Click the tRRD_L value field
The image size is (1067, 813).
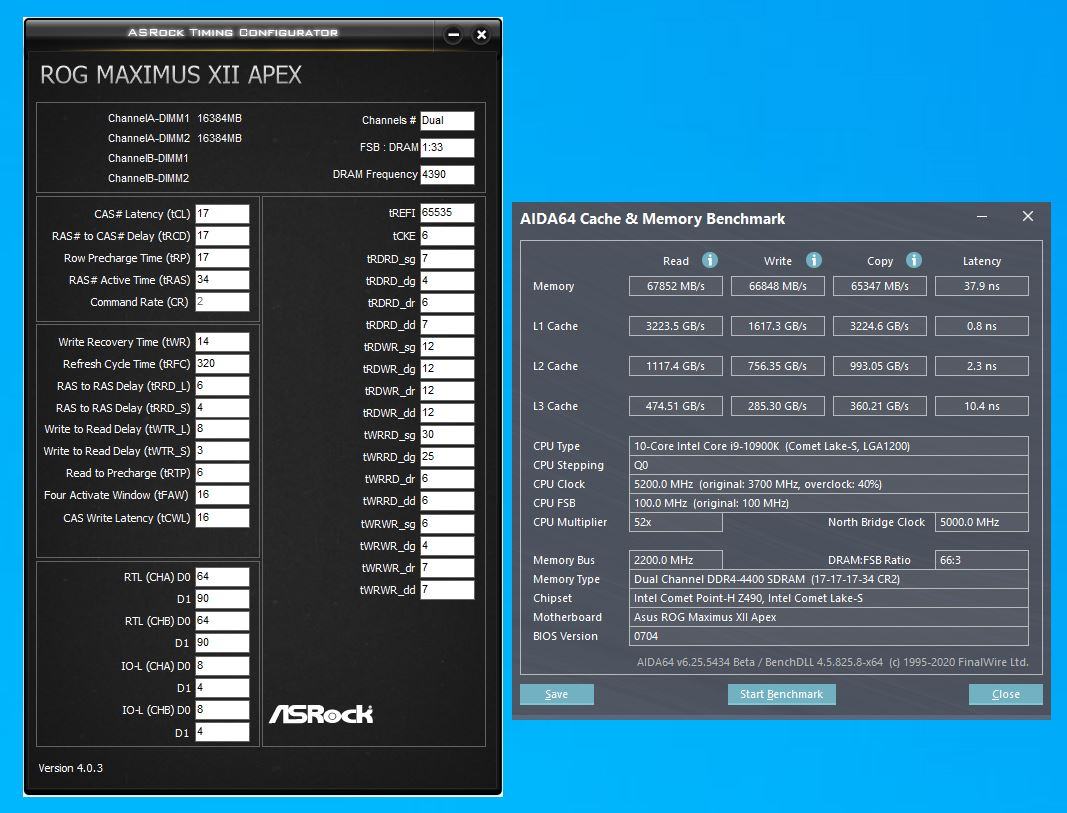[223, 386]
